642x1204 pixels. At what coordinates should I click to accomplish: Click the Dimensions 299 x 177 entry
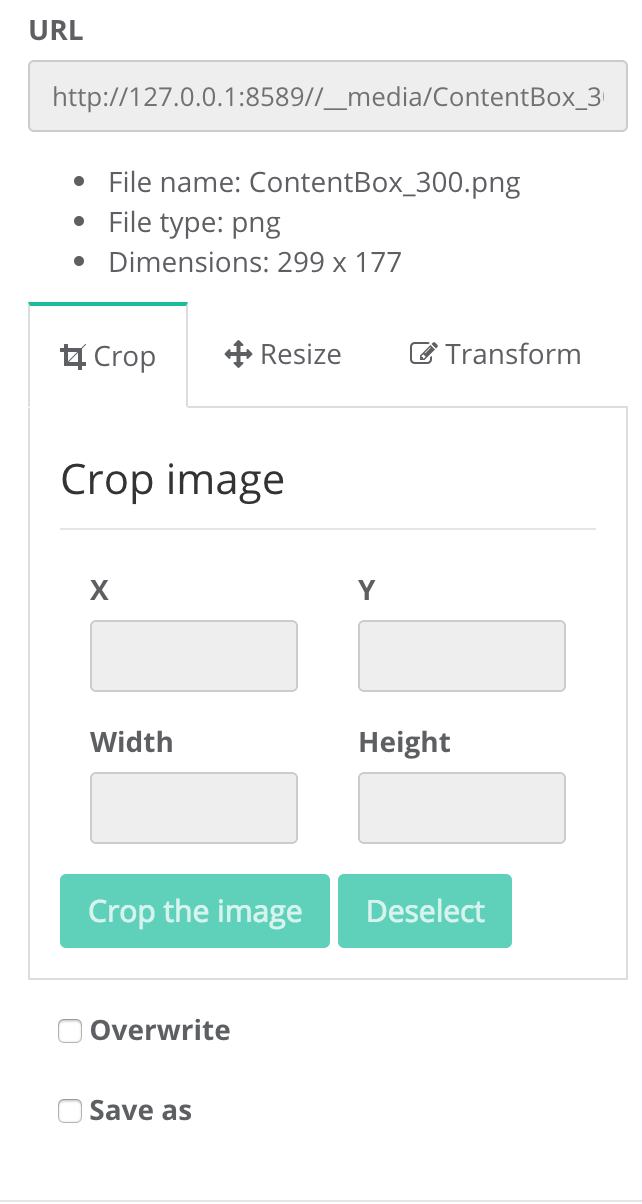tap(255, 263)
